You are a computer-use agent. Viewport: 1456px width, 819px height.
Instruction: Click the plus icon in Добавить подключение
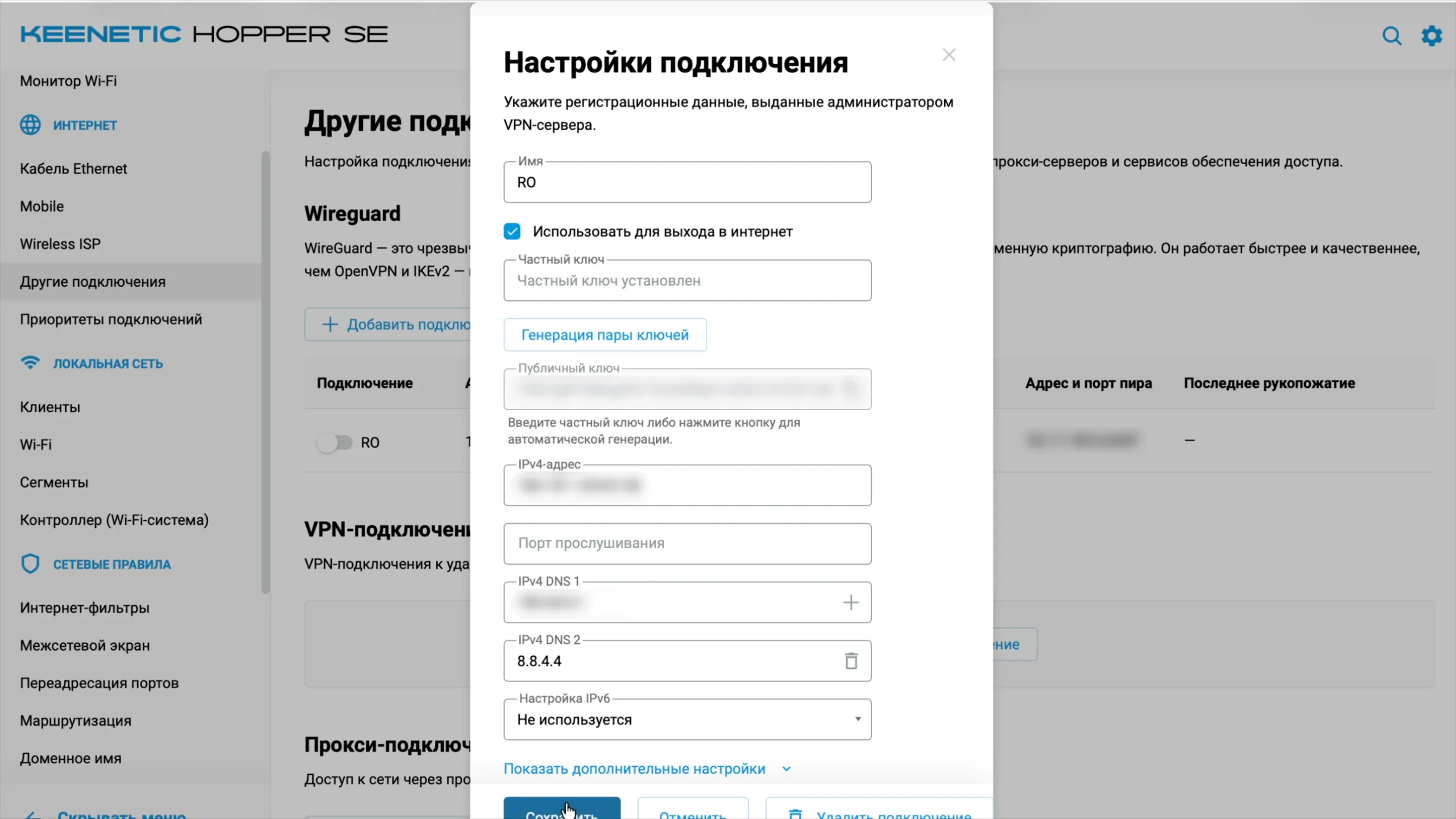[x=330, y=324]
